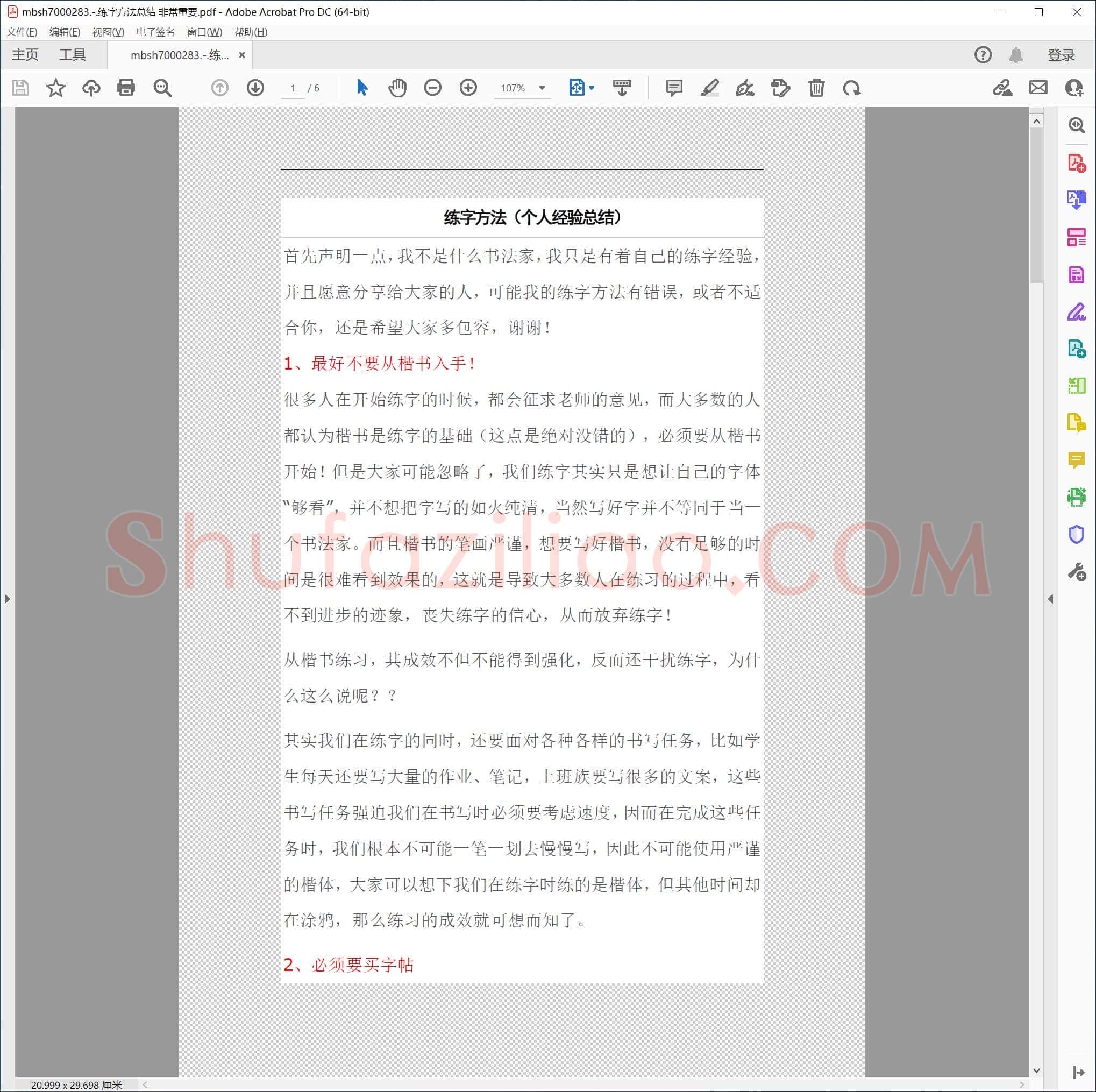Open the 文件(F) menu
The image size is (1096, 1092).
coord(22,32)
